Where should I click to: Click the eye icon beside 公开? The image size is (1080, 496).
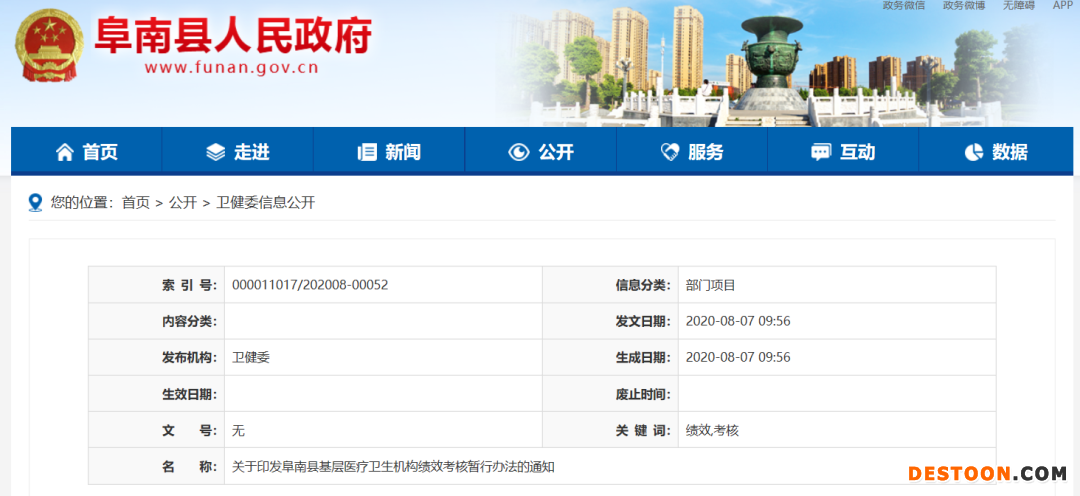[x=518, y=152]
